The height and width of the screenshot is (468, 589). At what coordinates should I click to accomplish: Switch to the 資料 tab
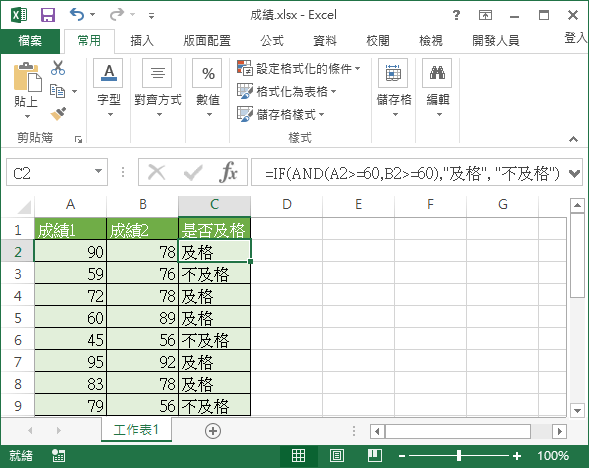(x=325, y=41)
